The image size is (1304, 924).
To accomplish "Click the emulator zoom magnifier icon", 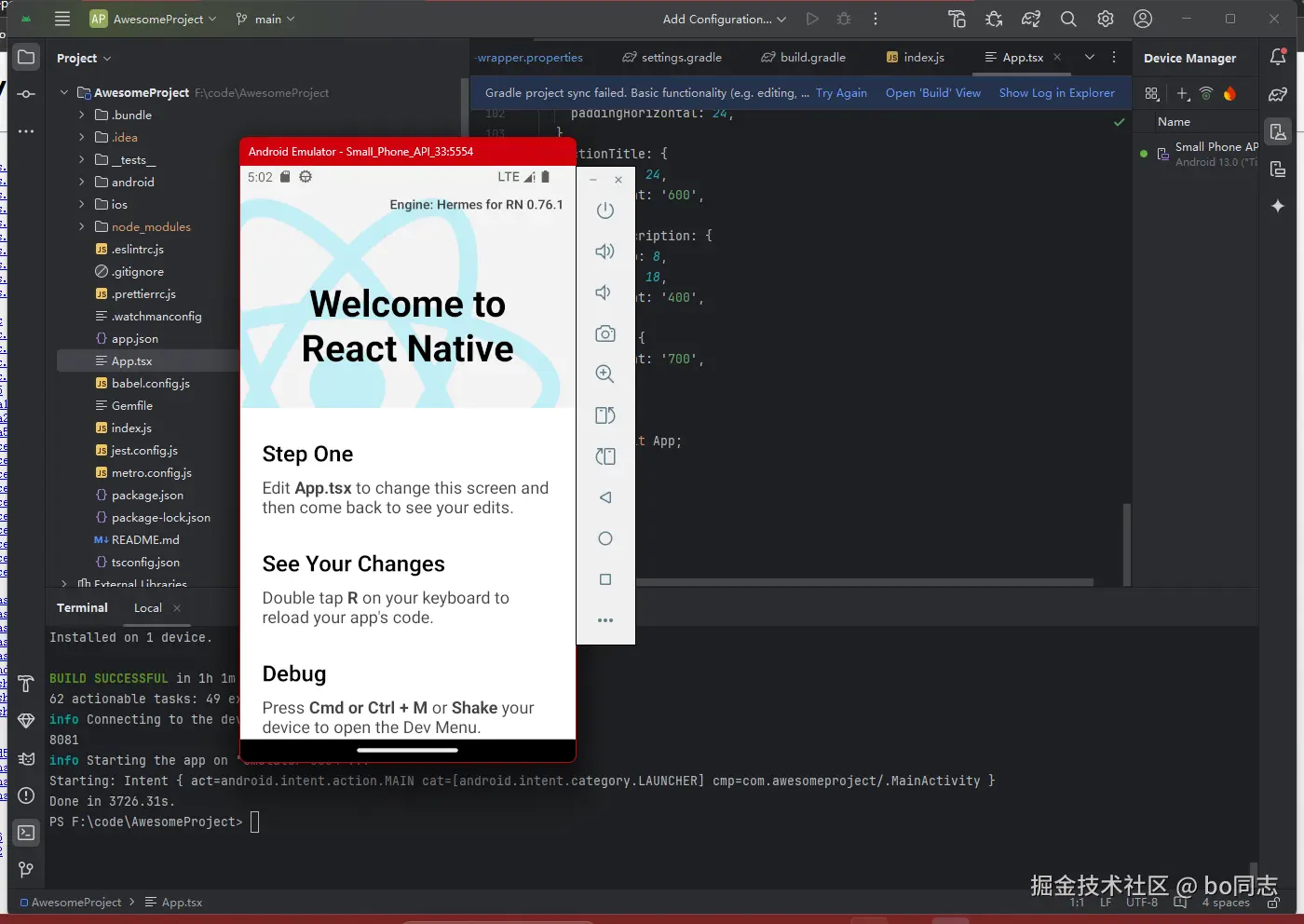I will (x=605, y=374).
